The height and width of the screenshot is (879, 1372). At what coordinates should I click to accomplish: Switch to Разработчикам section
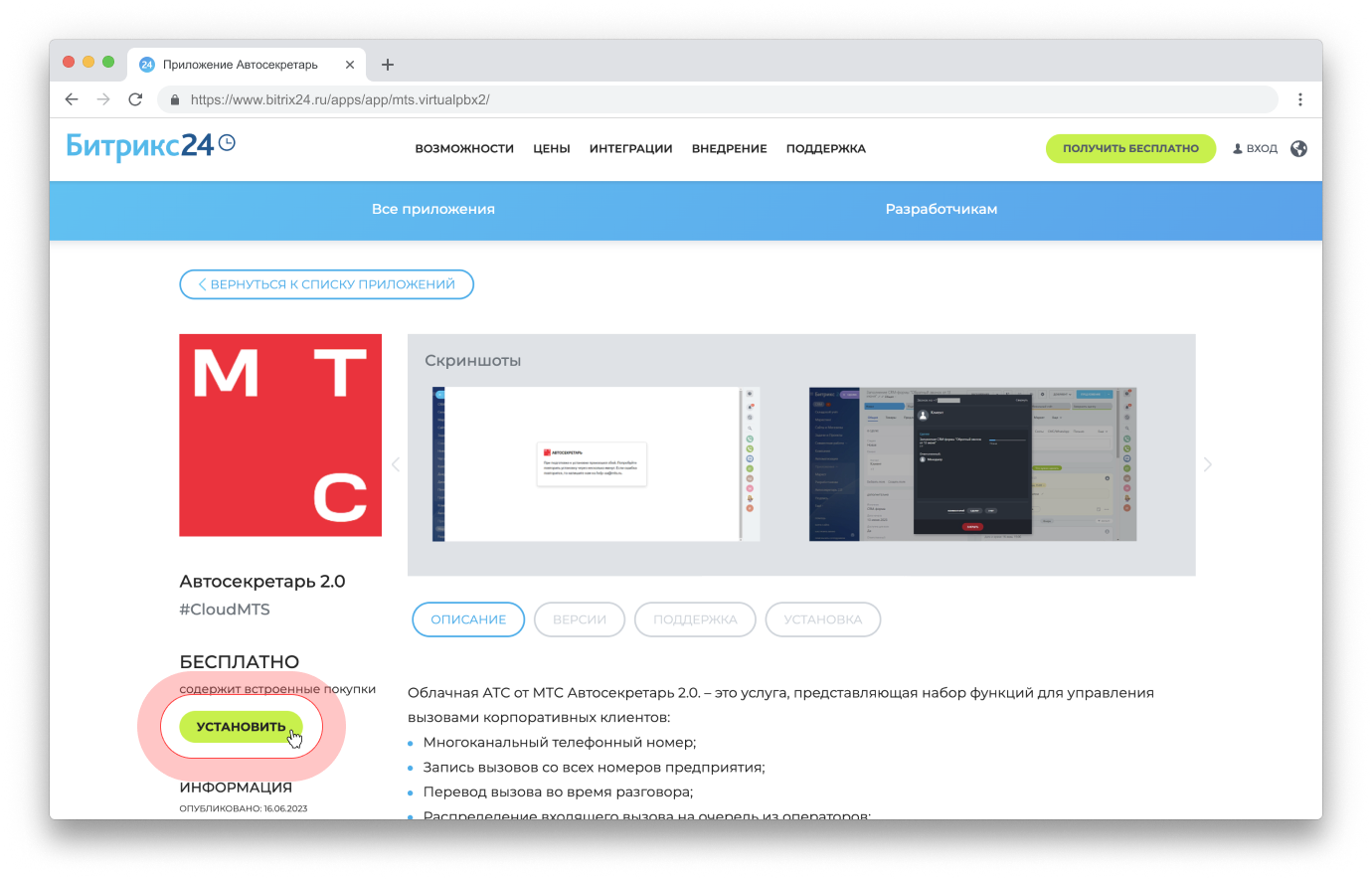(x=942, y=209)
